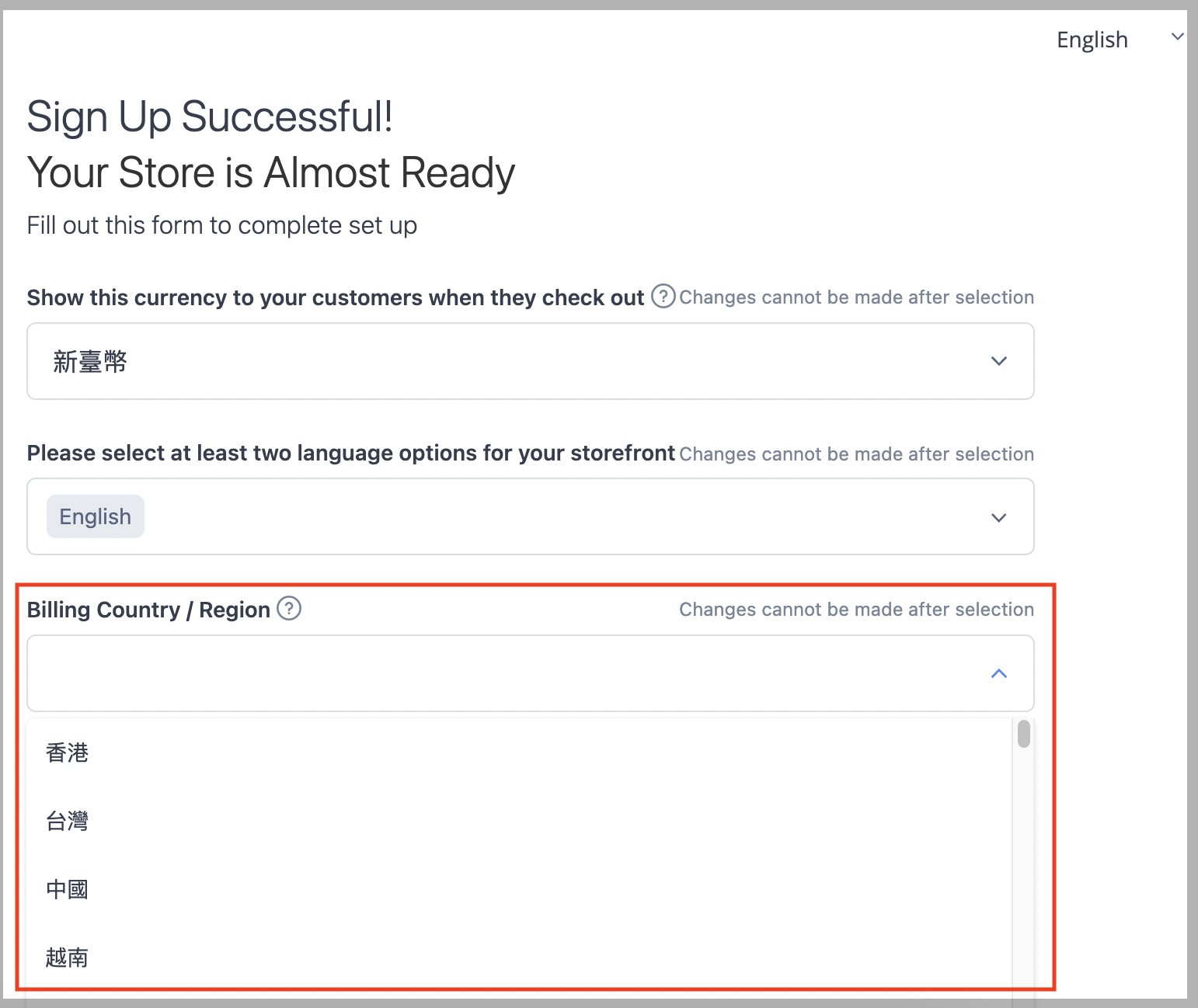Open the storefront language options dropdown
This screenshot has height=1008, width=1198.
click(x=531, y=516)
